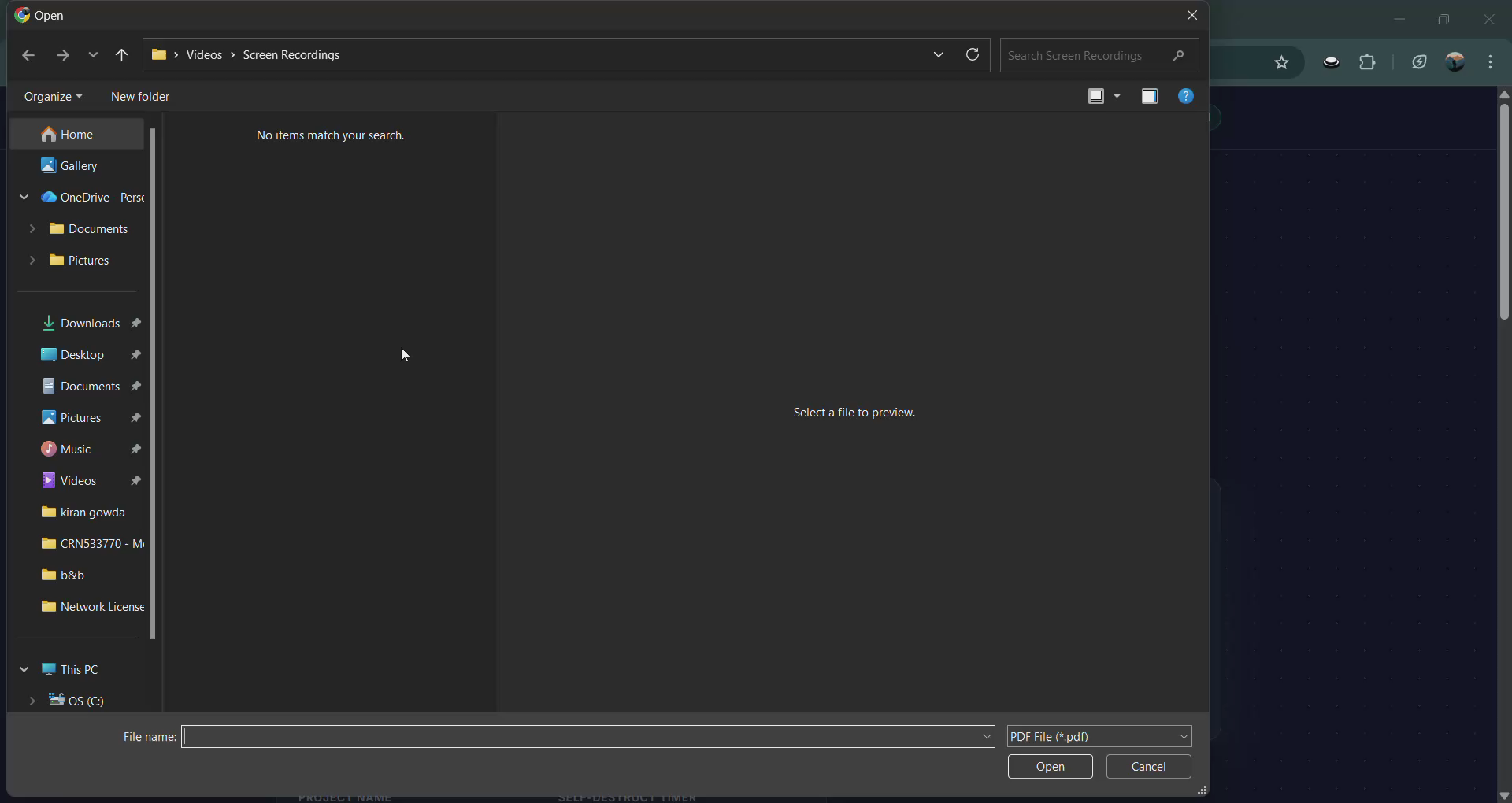
Task: Bookmark the current page via the star icon
Action: pos(1281,61)
